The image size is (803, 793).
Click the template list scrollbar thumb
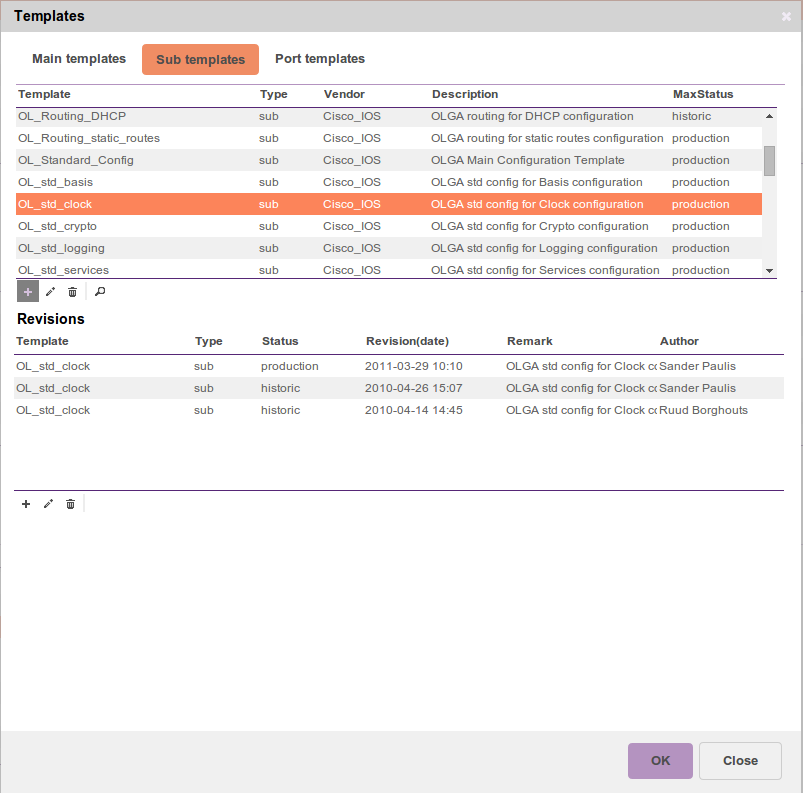point(769,160)
